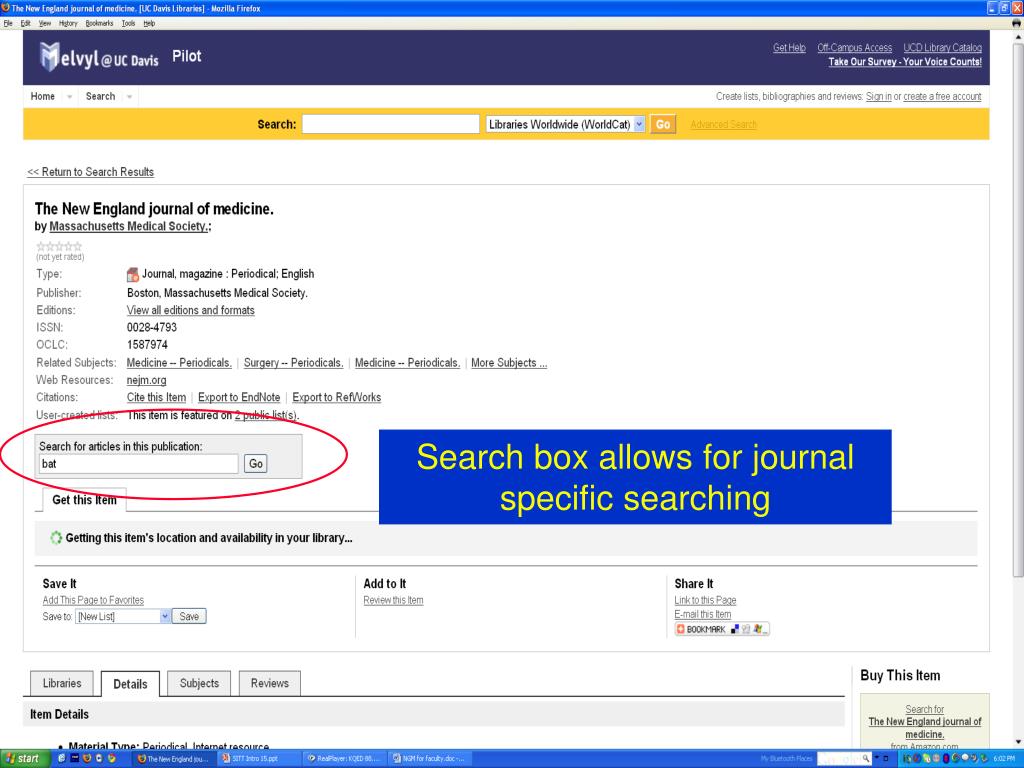The width and height of the screenshot is (1024, 768).
Task: Click Return to Search Results link
Action: pyautogui.click(x=90, y=172)
